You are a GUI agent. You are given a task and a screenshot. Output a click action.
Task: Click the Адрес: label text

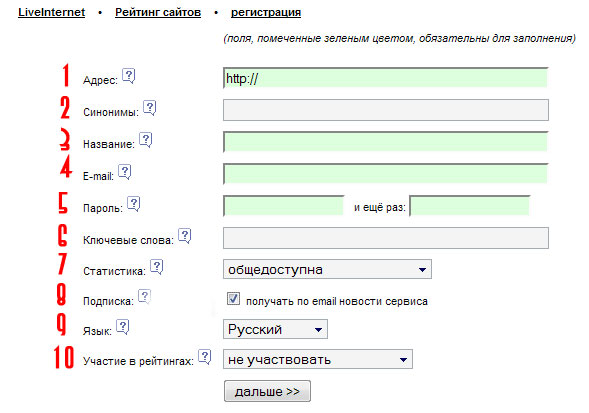tap(100, 80)
